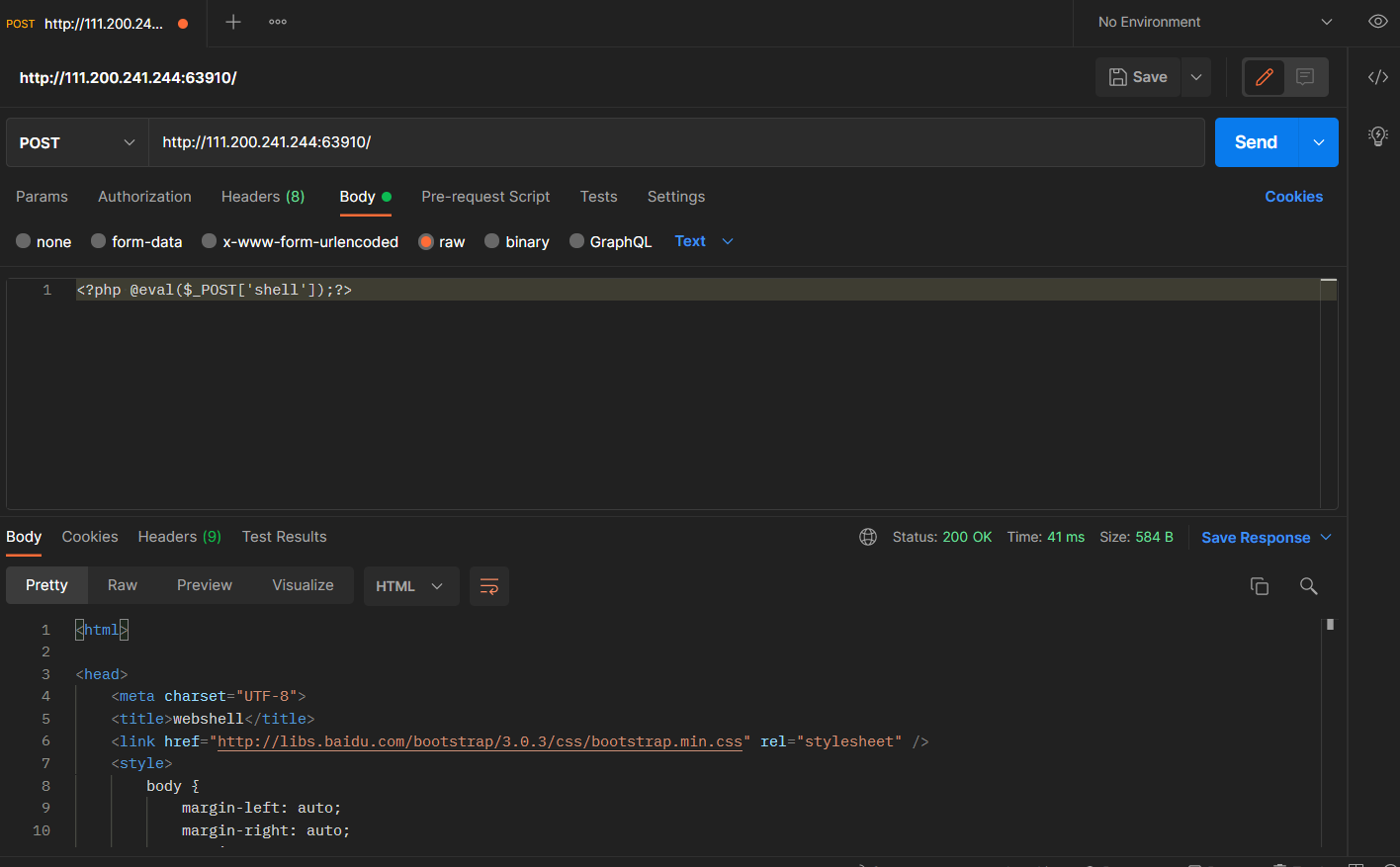Image resolution: width=1400 pixels, height=867 pixels.
Task: Click the Size 584 B value
Action: (1154, 537)
